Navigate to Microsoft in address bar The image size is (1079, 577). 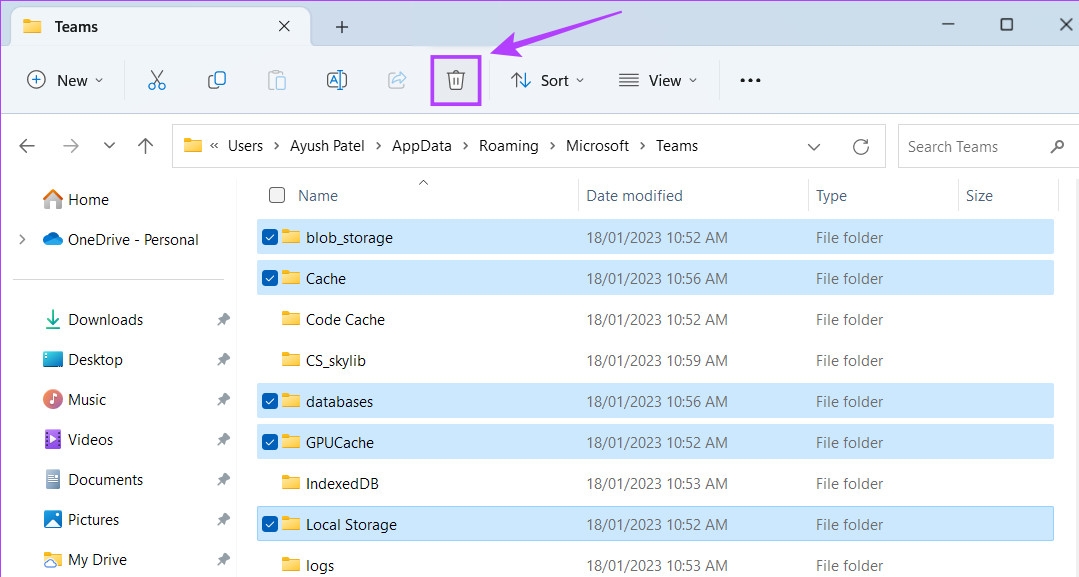[x=597, y=146]
